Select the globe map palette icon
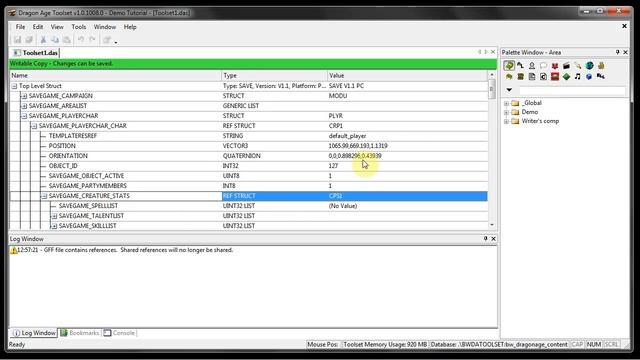 tap(589, 65)
